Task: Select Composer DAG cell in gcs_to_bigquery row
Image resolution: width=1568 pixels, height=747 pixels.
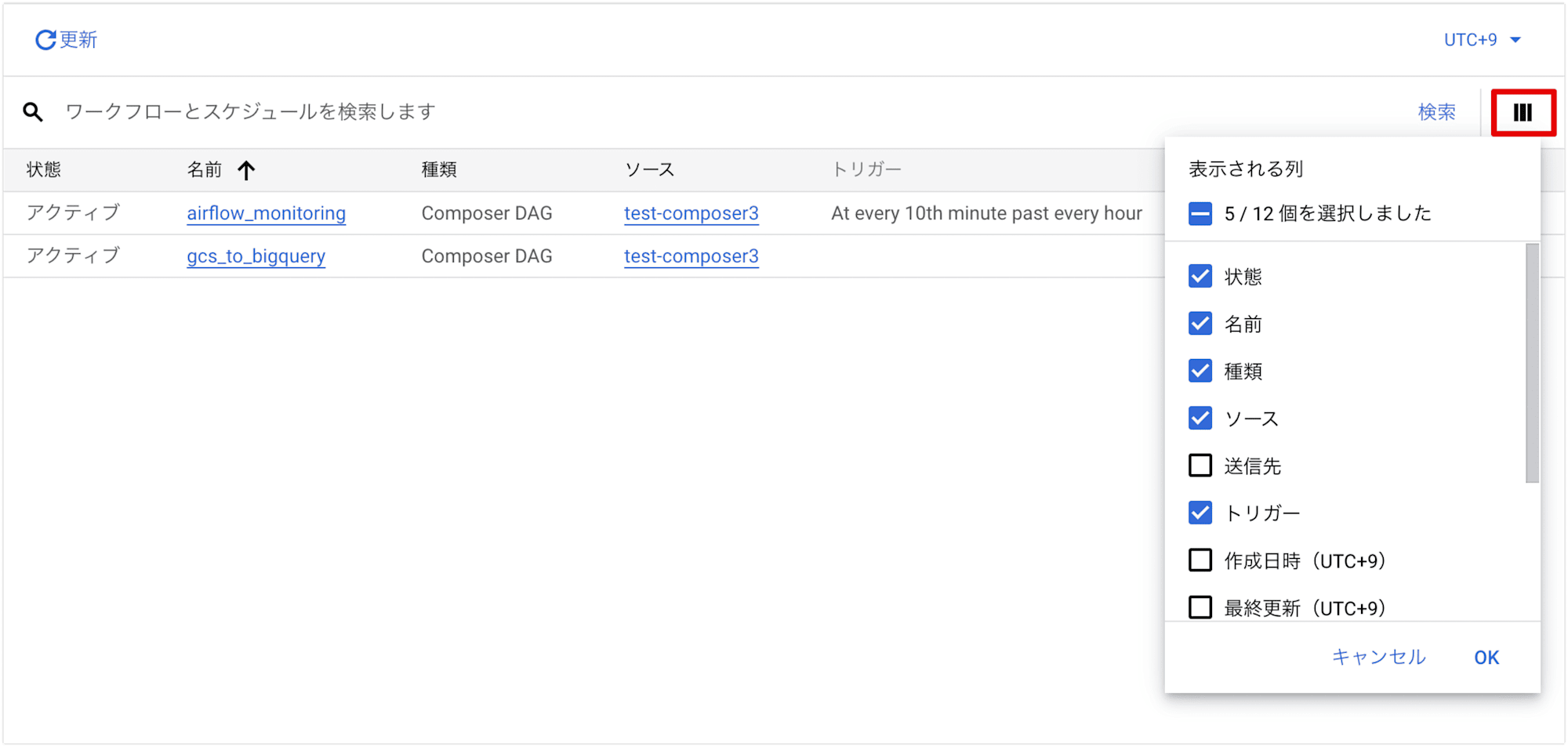Action: [x=487, y=256]
